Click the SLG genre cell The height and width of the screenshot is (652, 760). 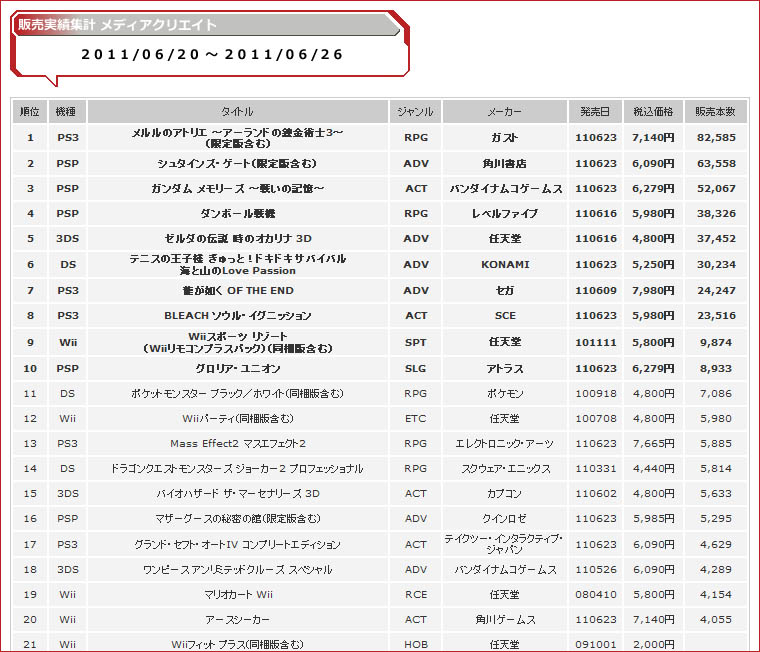pyautogui.click(x=415, y=368)
